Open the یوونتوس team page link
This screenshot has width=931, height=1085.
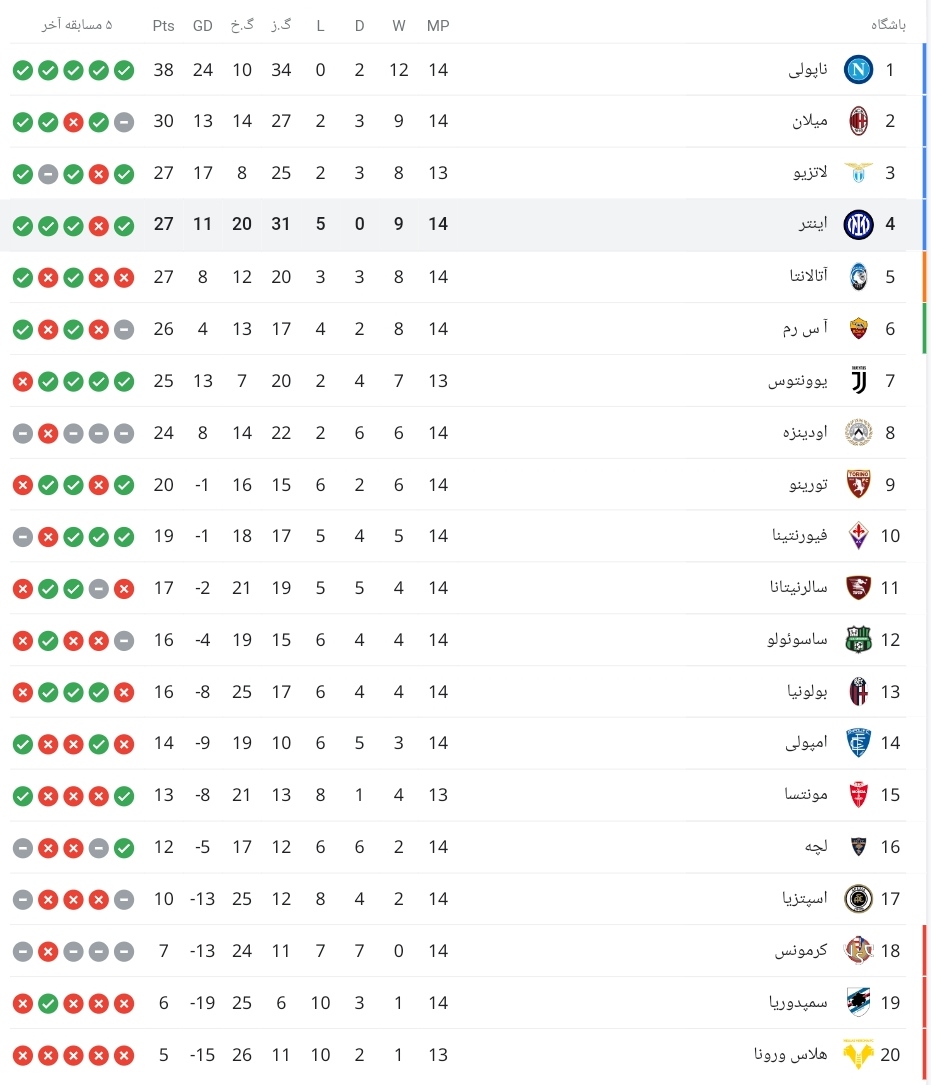(x=797, y=381)
